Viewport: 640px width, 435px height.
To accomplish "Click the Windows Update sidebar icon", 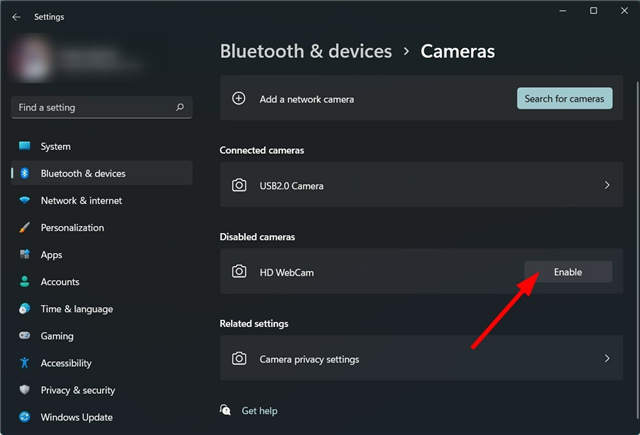I will (x=25, y=417).
